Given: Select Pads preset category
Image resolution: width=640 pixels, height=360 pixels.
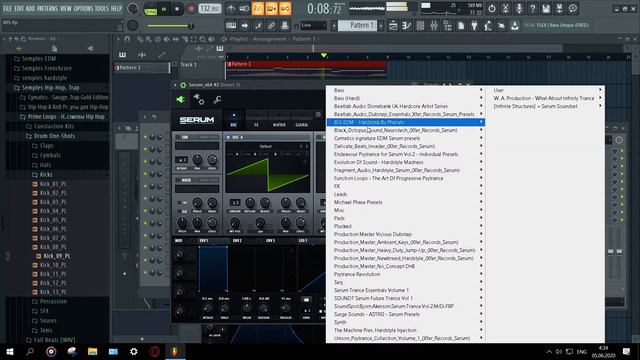Looking at the screenshot, I should coord(405,218).
